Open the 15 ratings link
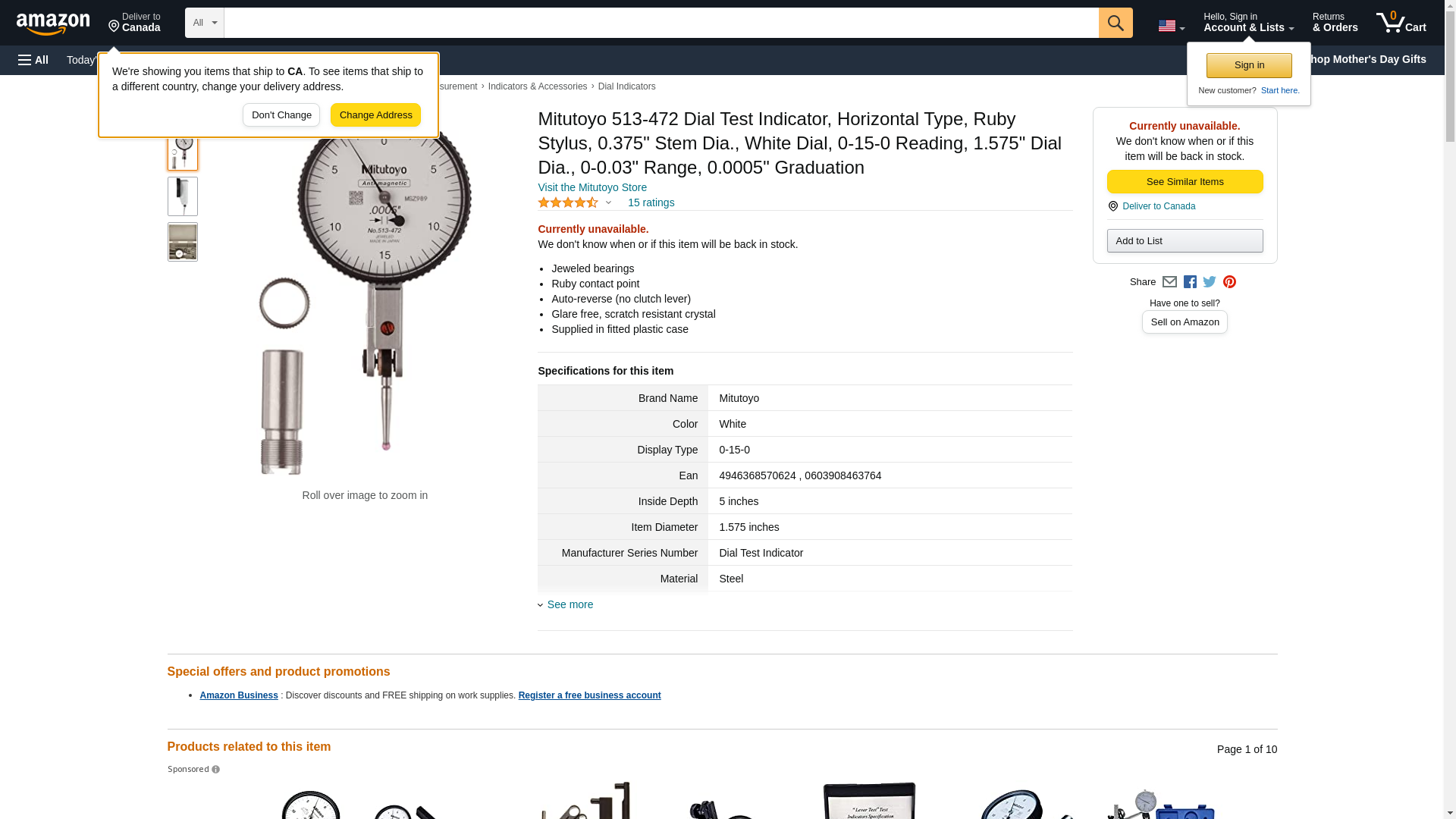The height and width of the screenshot is (819, 1456). click(x=651, y=202)
